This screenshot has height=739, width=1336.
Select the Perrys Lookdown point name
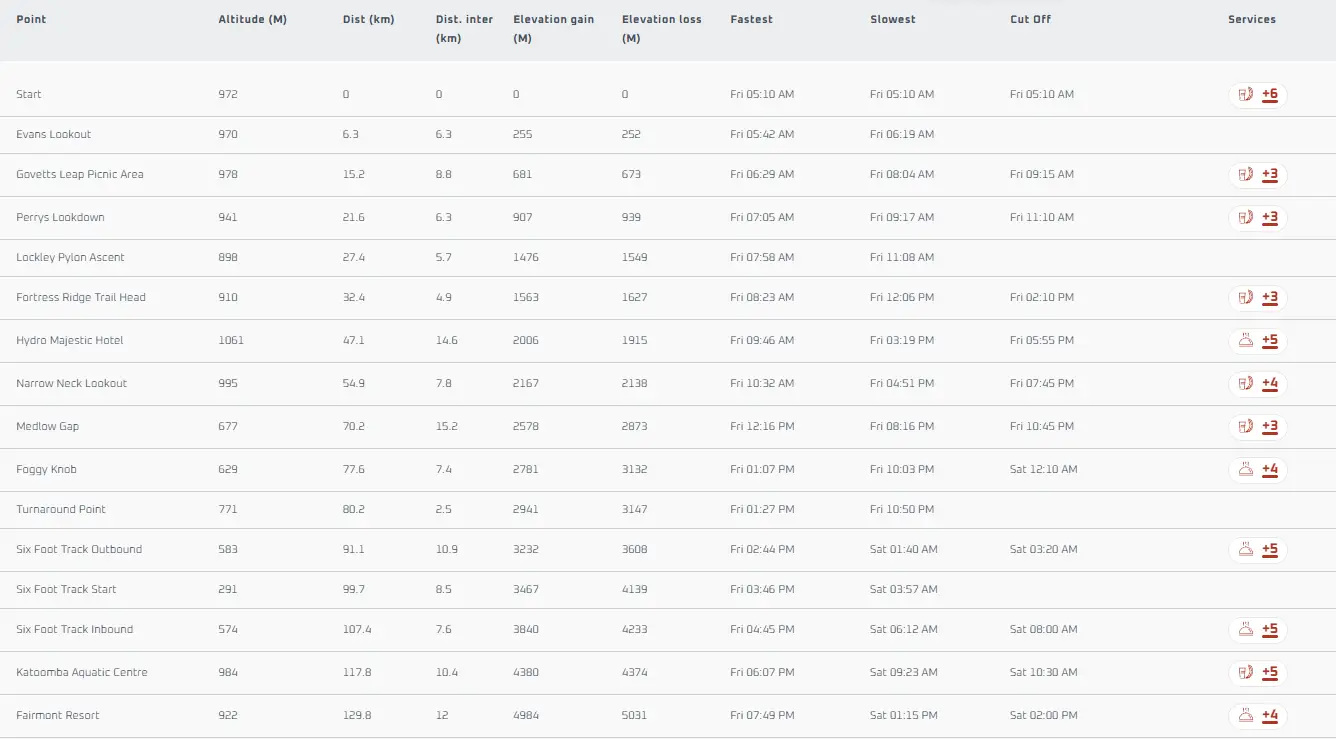pyautogui.click(x=60, y=217)
